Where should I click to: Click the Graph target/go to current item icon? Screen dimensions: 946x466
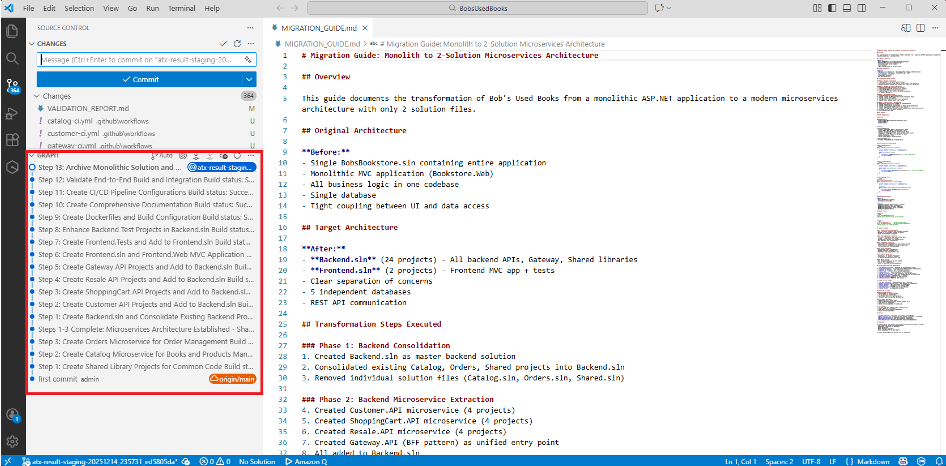[183, 156]
